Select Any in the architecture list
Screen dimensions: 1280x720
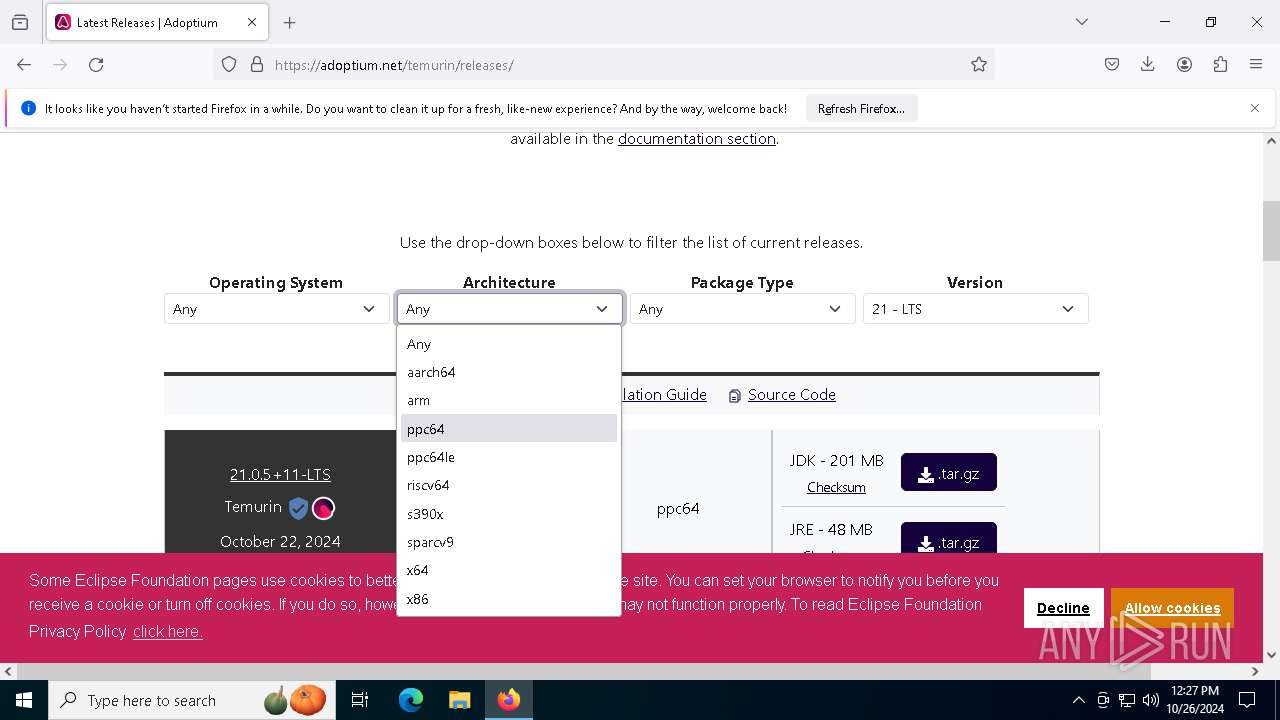(x=509, y=344)
